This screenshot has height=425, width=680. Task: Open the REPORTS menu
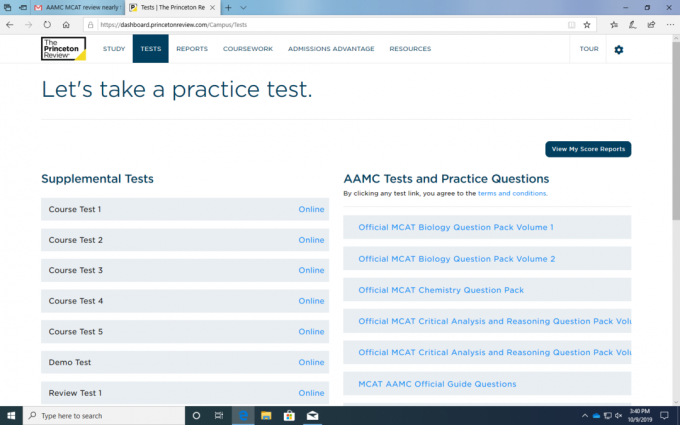point(192,49)
